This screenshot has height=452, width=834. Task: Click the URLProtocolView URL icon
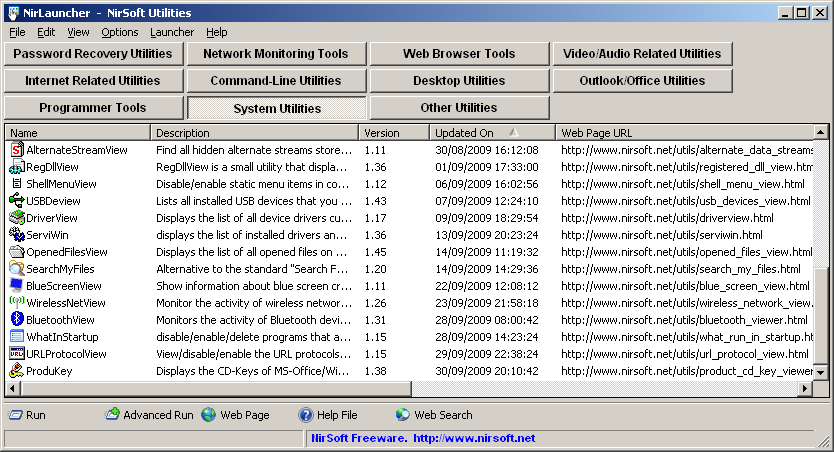click(x=17, y=354)
